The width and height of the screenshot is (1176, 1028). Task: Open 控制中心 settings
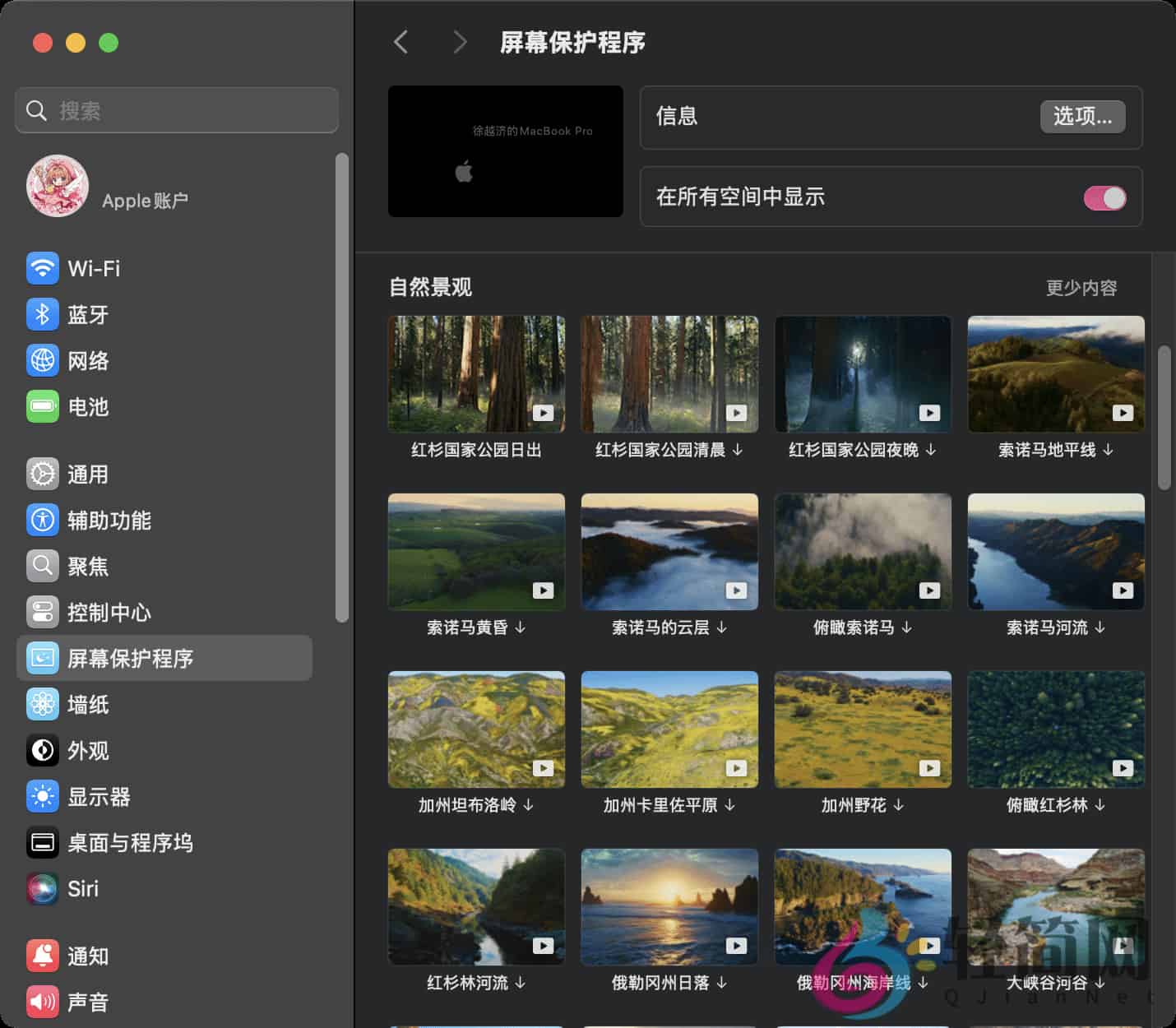coord(110,612)
